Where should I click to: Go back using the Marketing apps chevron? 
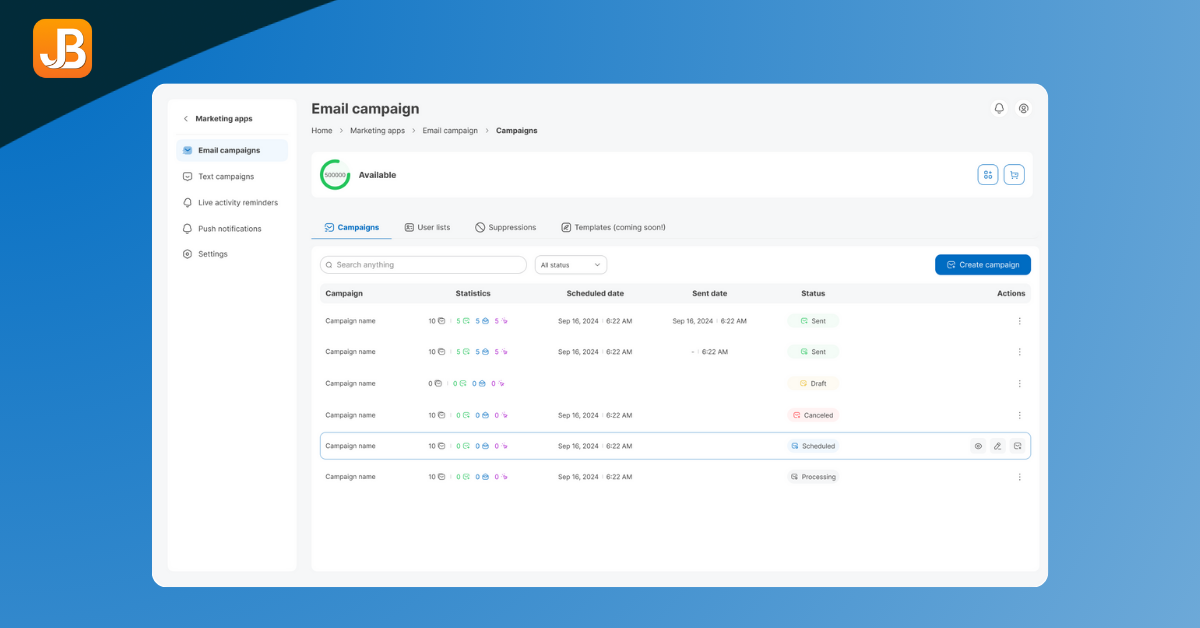pyautogui.click(x=185, y=118)
